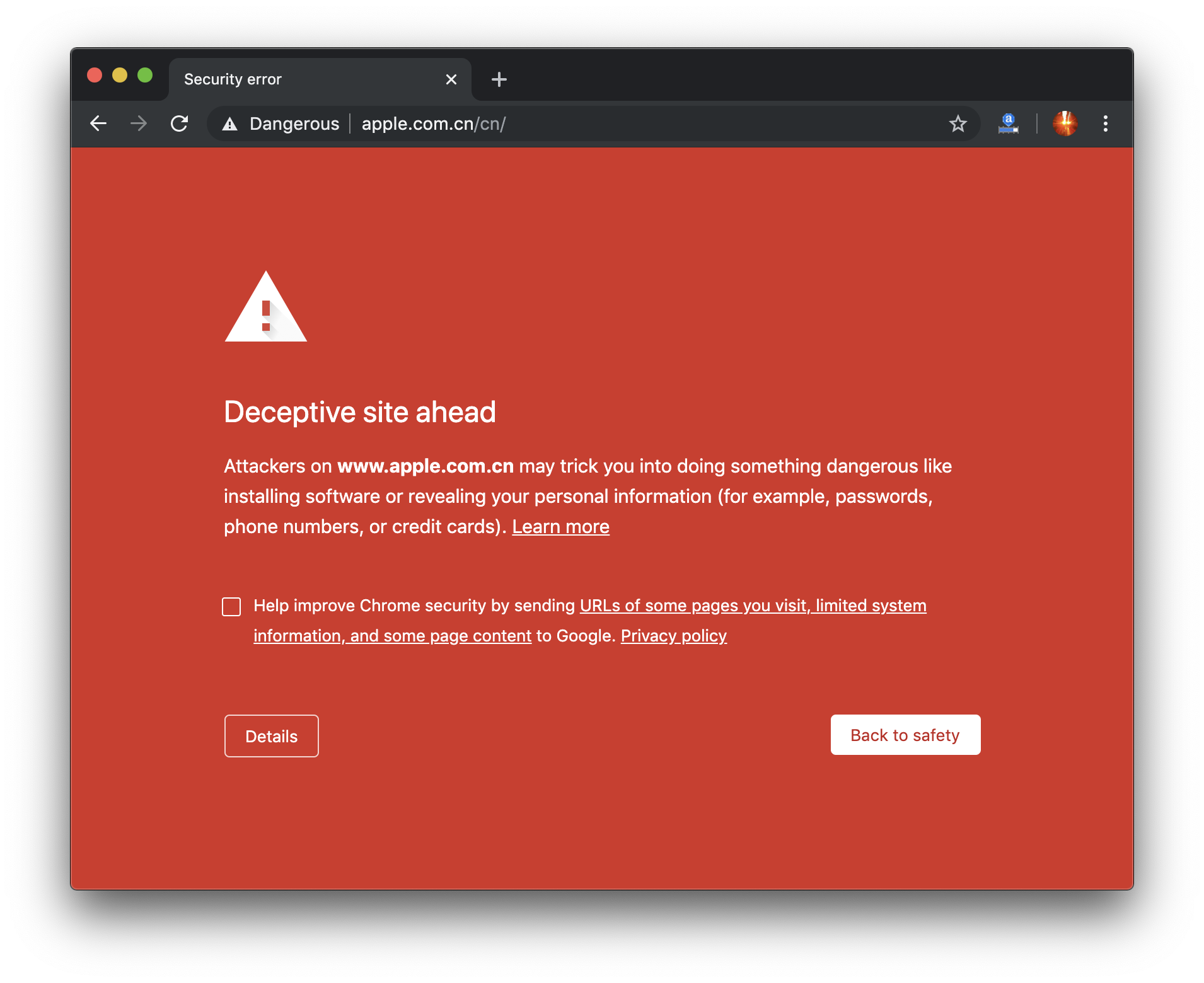The height and width of the screenshot is (983, 1204).
Task: Click the Dangerous security label
Action: click(x=294, y=124)
